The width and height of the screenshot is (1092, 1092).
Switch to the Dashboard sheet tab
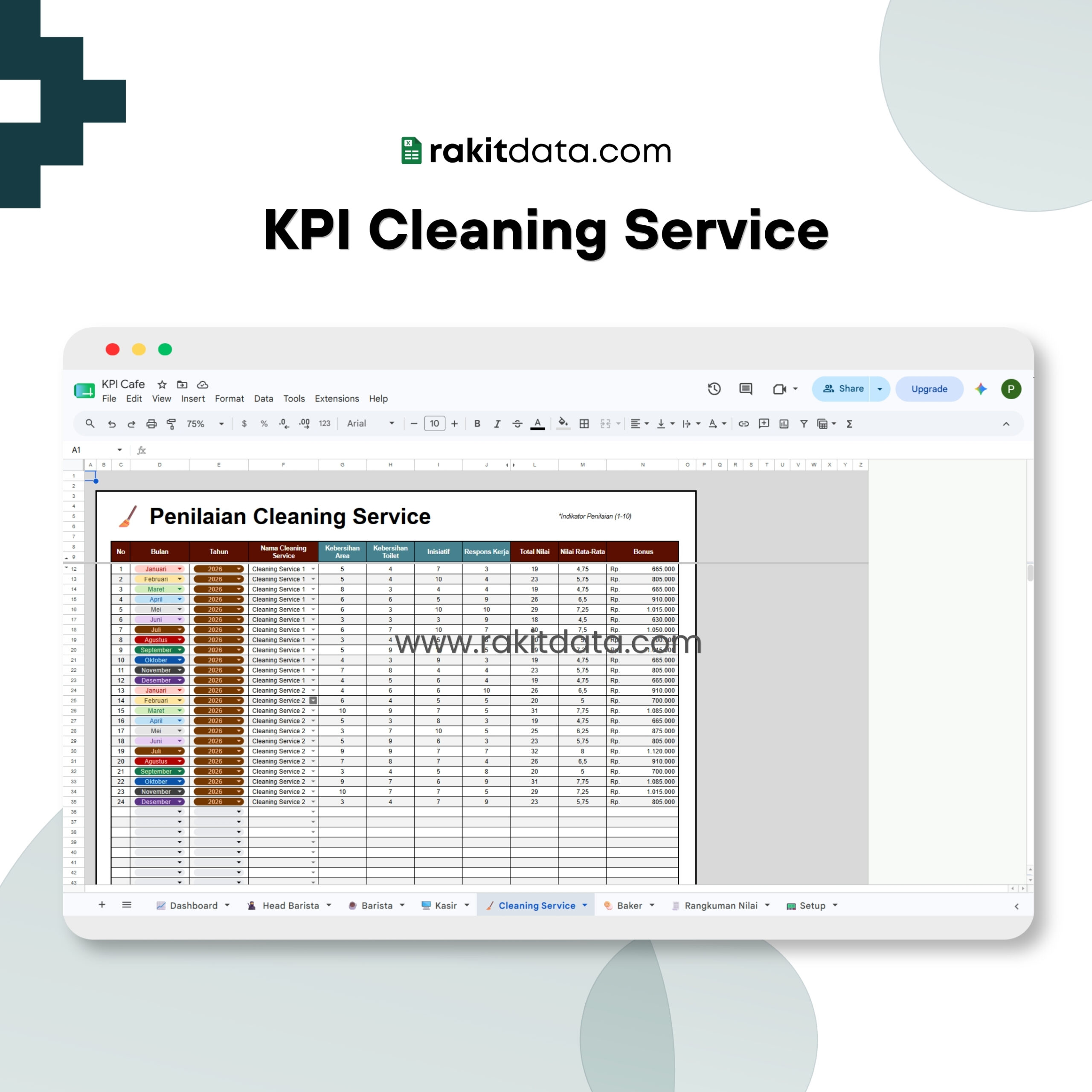tap(193, 906)
